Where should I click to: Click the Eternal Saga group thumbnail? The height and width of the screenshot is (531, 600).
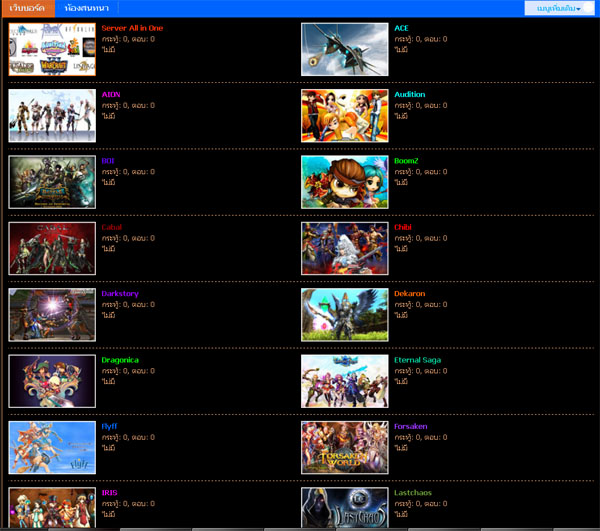(345, 381)
